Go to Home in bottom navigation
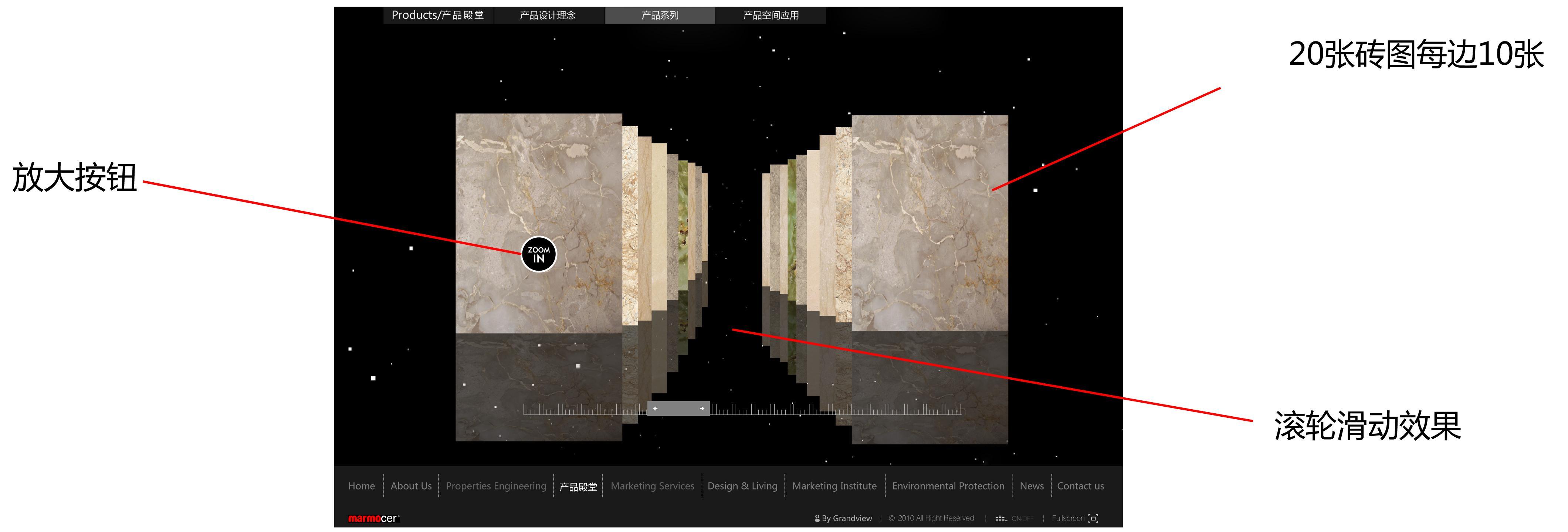This screenshot has width=1568, height=532. (361, 486)
